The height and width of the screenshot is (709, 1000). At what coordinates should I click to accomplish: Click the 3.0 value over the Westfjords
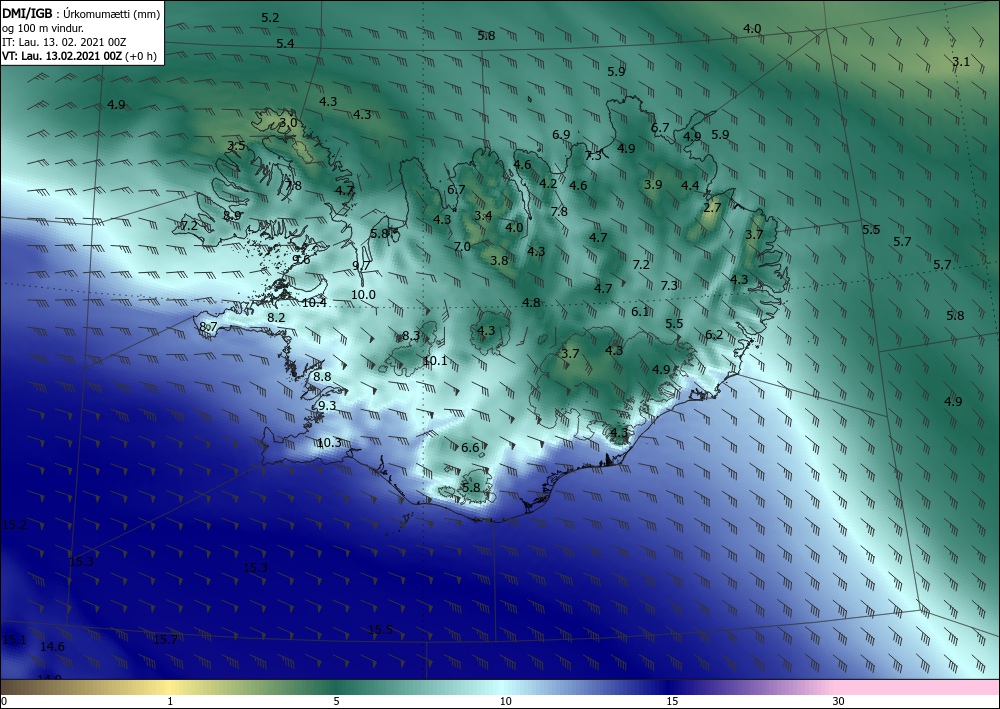pos(288,122)
